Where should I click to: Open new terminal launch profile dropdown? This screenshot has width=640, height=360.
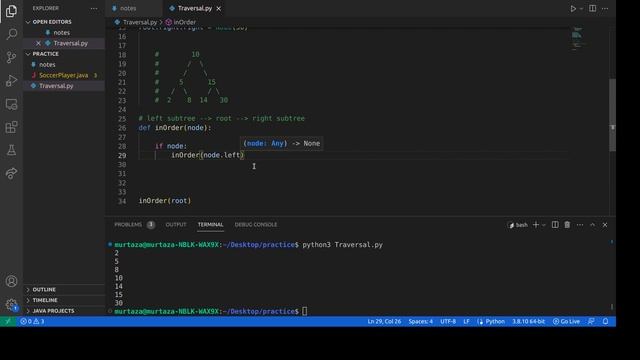pos(544,225)
